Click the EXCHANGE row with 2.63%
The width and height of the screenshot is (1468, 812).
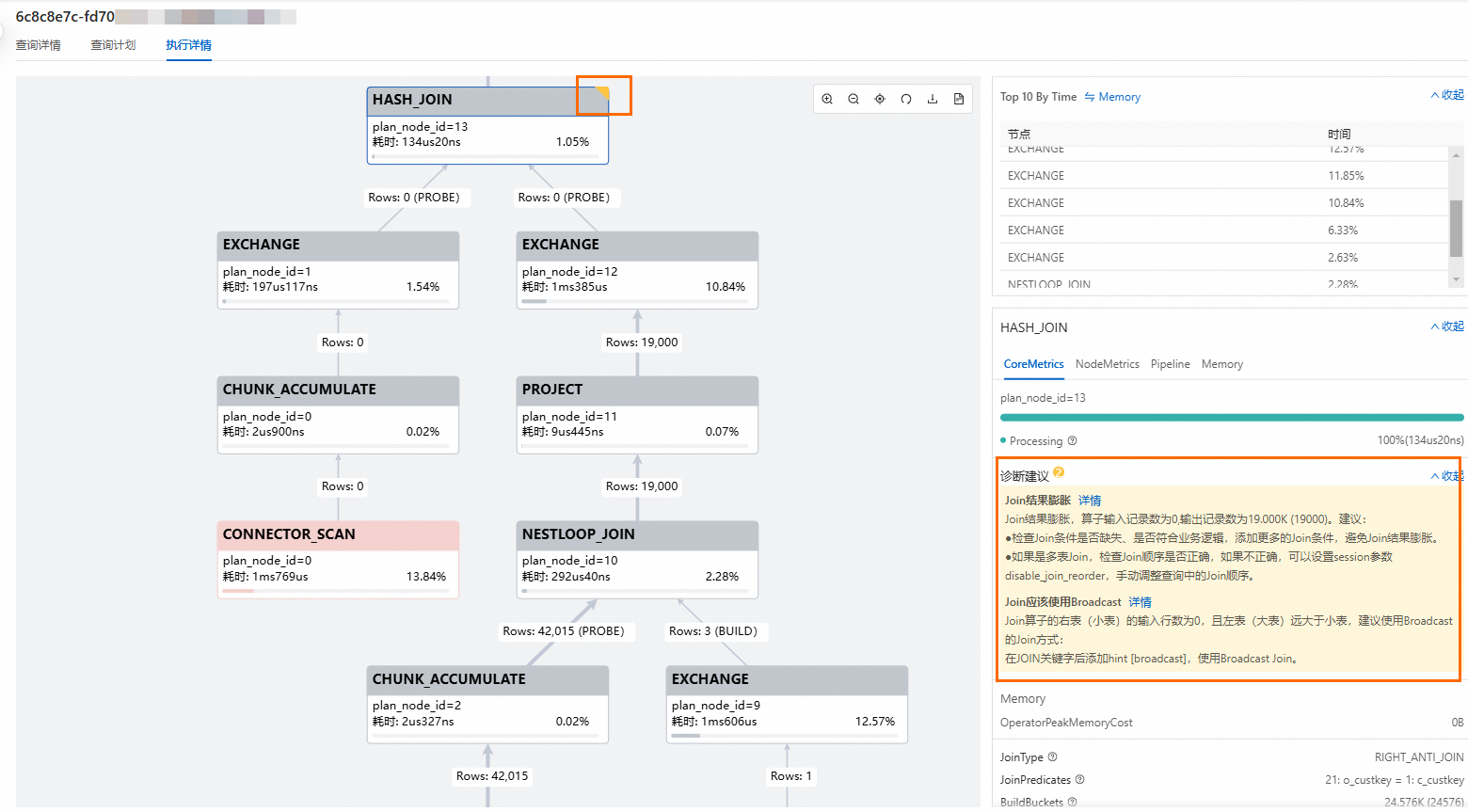1223,258
